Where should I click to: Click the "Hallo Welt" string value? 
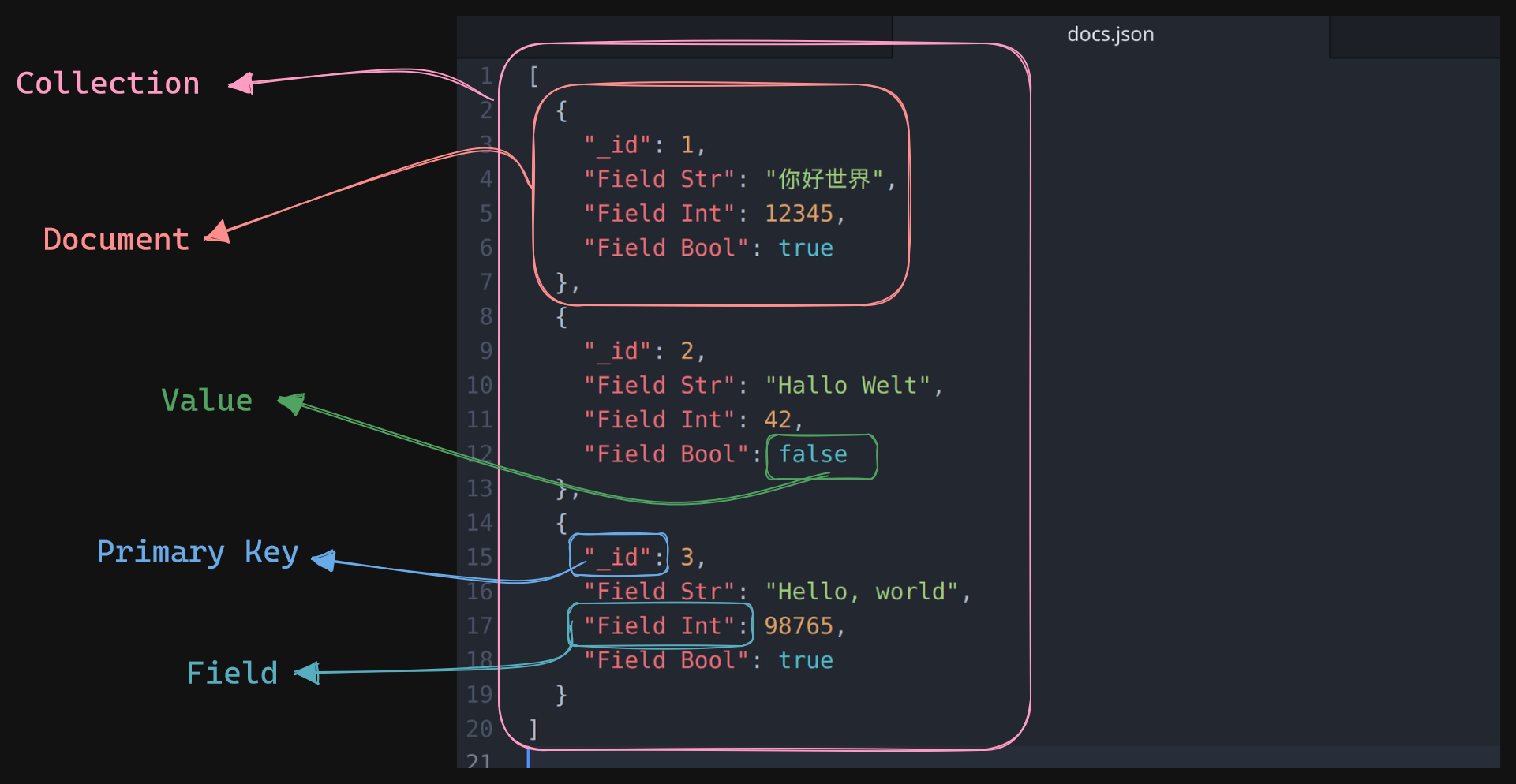(848, 386)
